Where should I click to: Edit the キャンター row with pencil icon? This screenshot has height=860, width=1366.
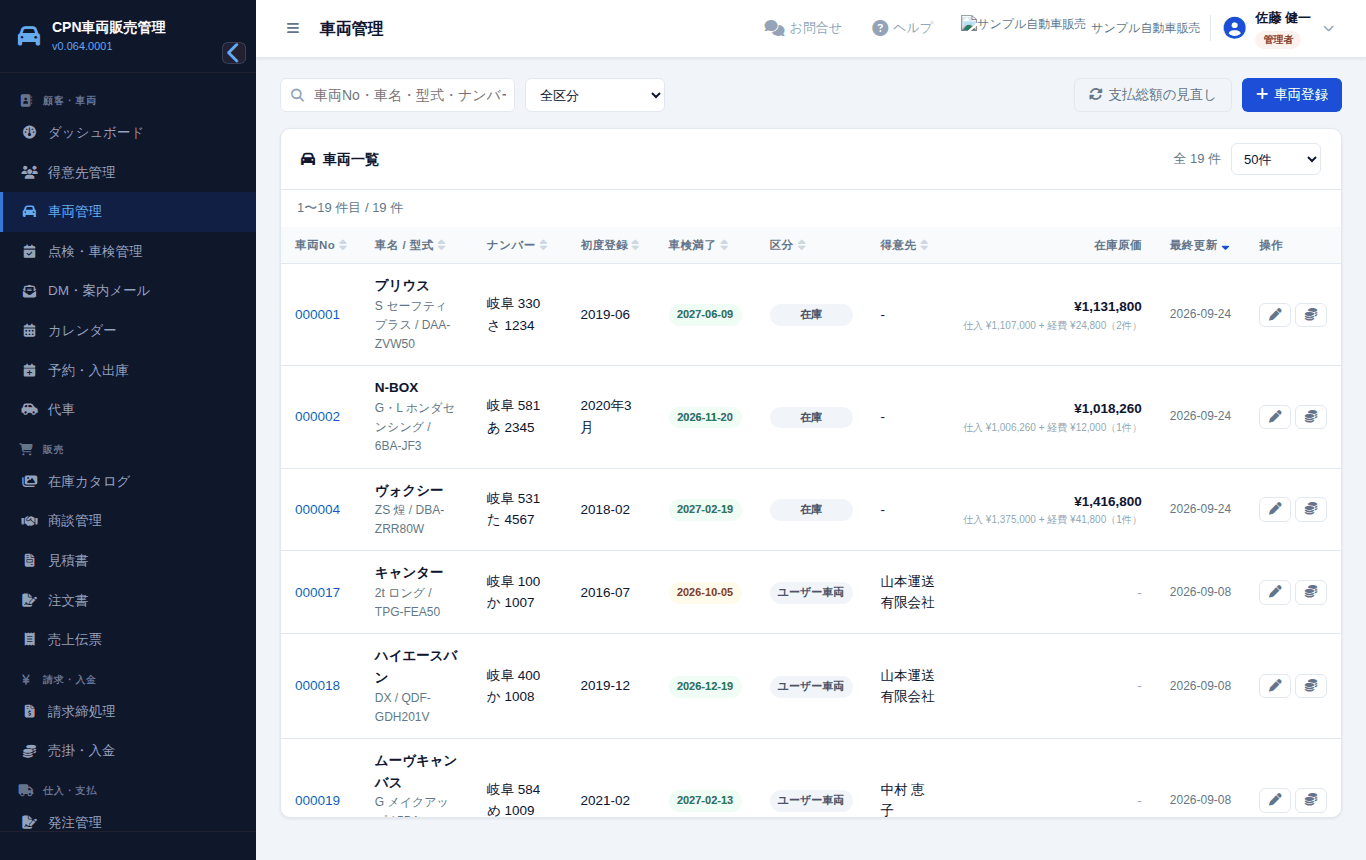[x=1274, y=592]
